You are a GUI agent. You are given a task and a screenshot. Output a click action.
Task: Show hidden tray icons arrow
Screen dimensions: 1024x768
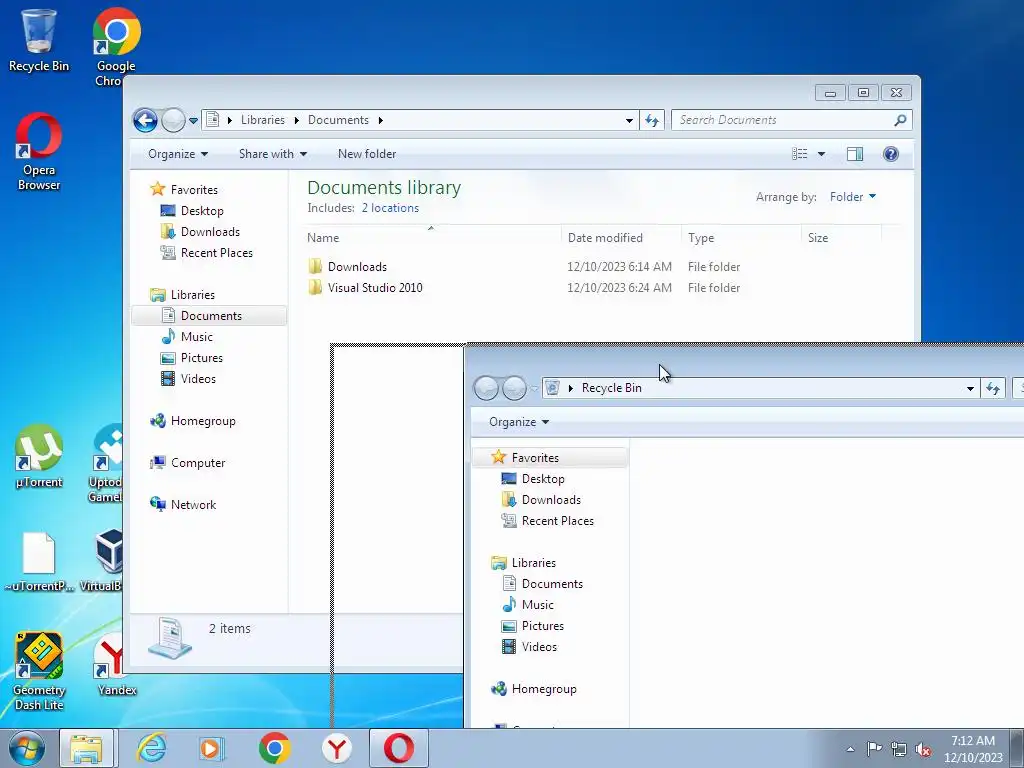pos(850,749)
